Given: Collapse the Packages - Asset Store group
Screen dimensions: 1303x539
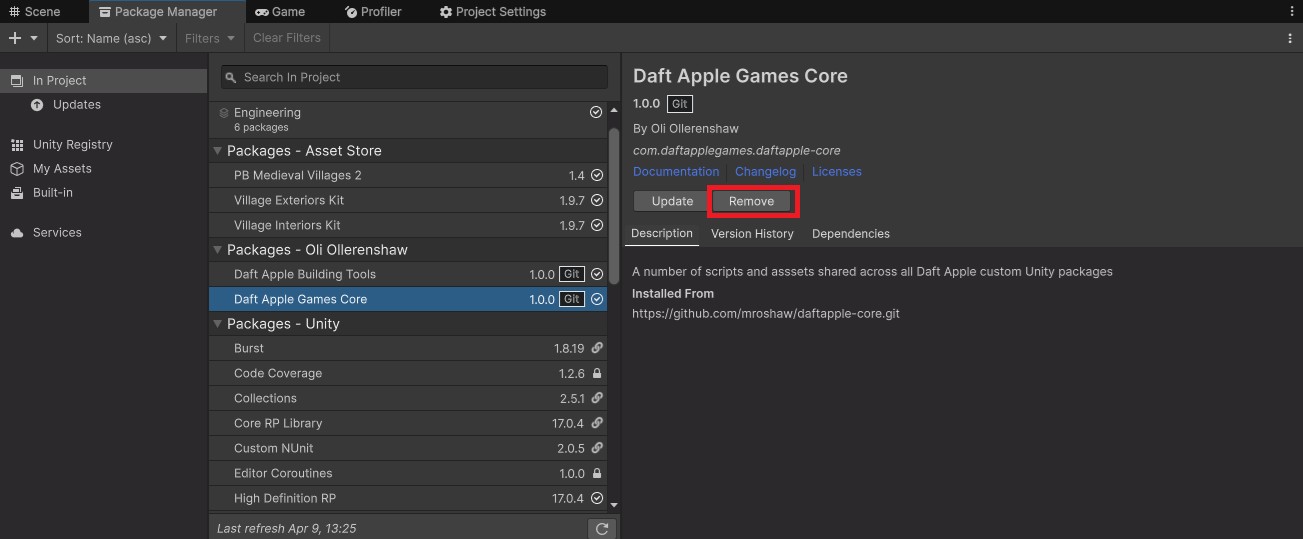Looking at the screenshot, I should pyautogui.click(x=218, y=151).
